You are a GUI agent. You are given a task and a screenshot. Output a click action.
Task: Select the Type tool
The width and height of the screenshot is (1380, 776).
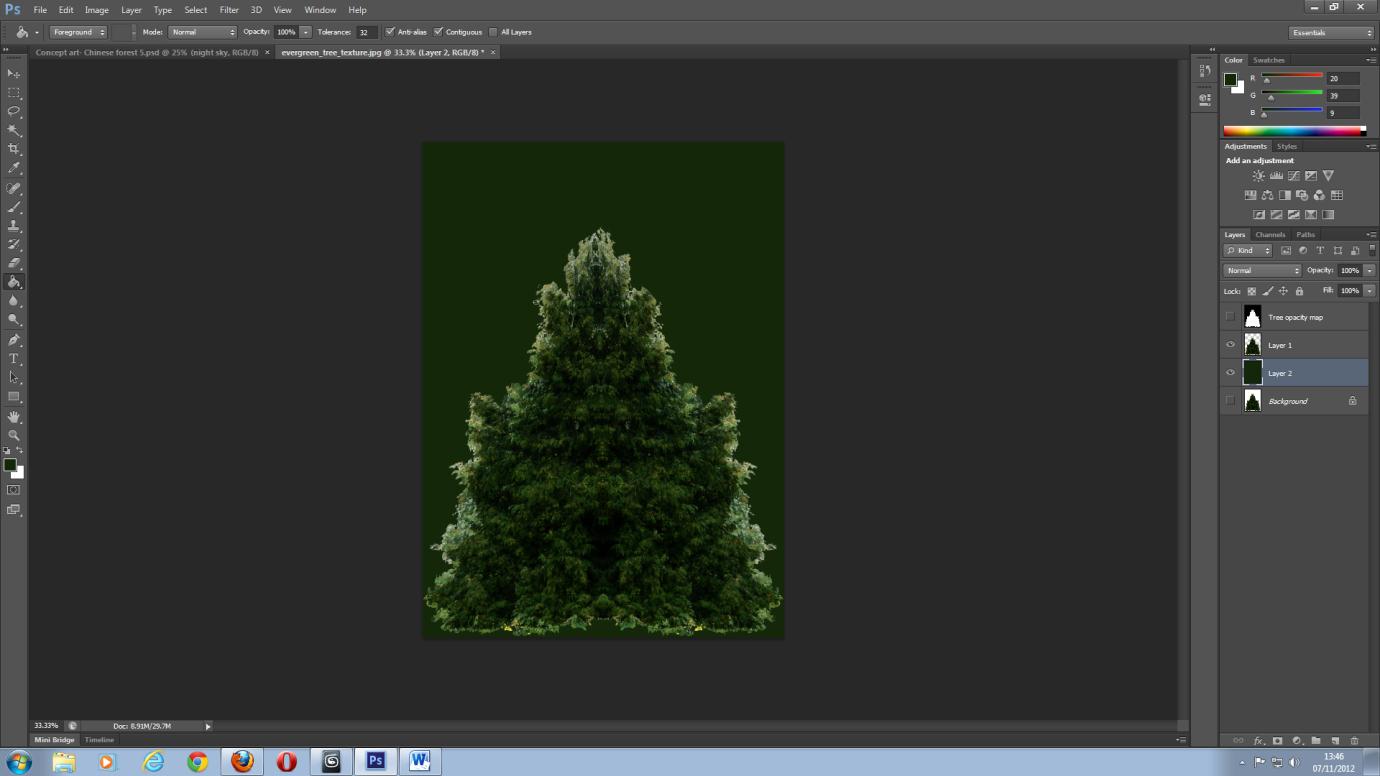coord(14,358)
